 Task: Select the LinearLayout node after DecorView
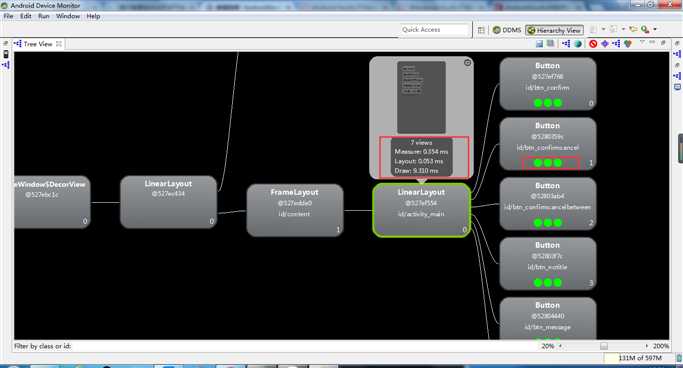point(169,202)
